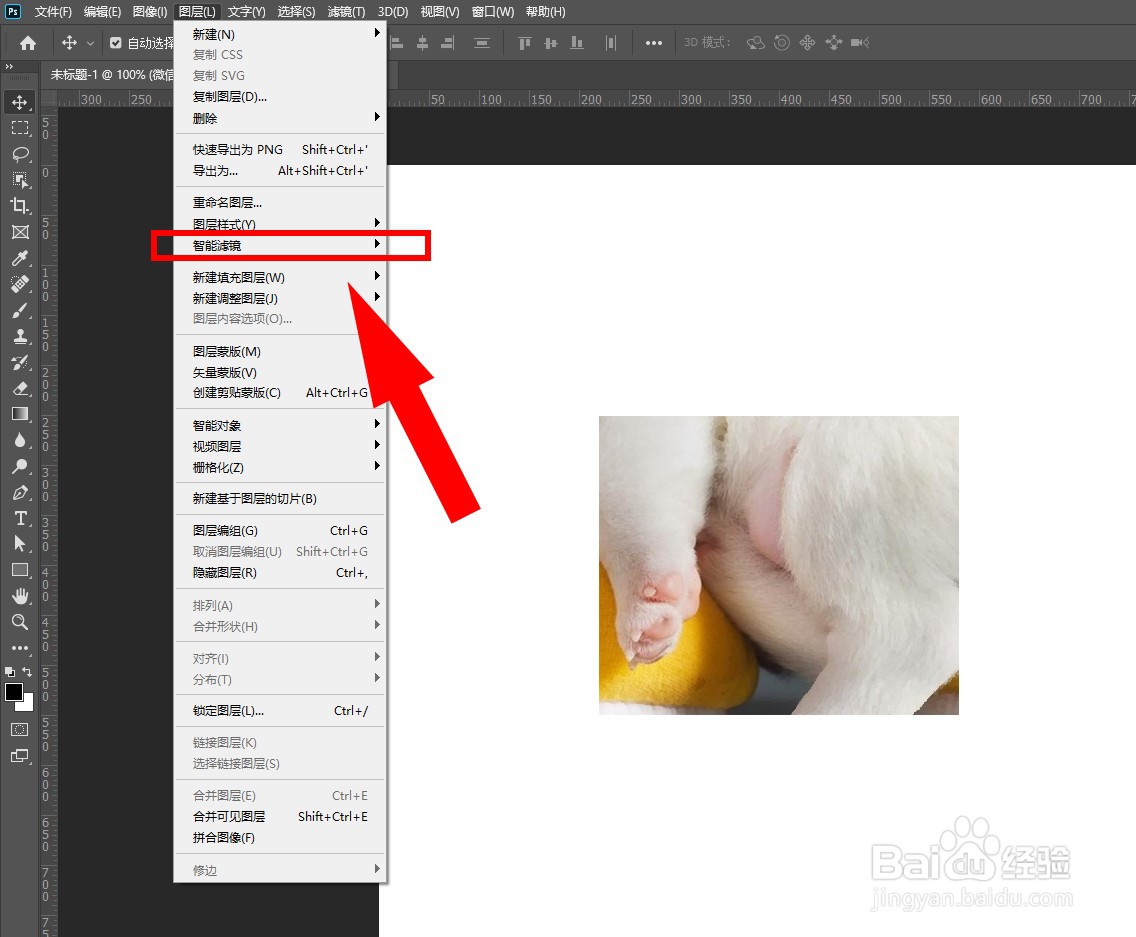Image resolution: width=1136 pixels, height=937 pixels.
Task: Open the Image (I) menu
Action: coord(150,12)
